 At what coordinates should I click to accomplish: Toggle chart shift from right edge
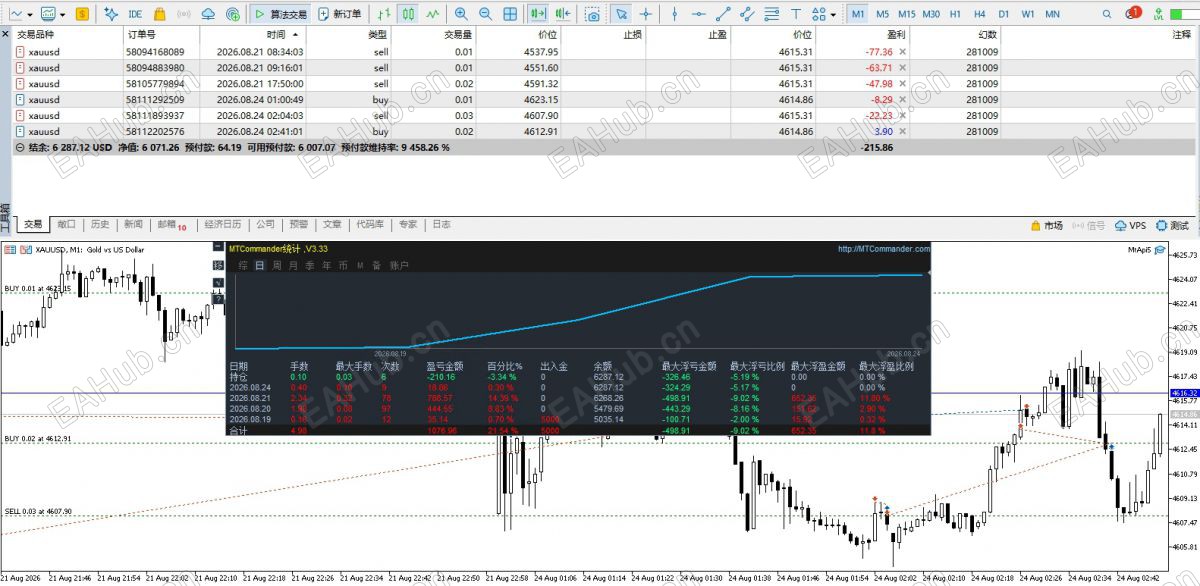pos(563,15)
